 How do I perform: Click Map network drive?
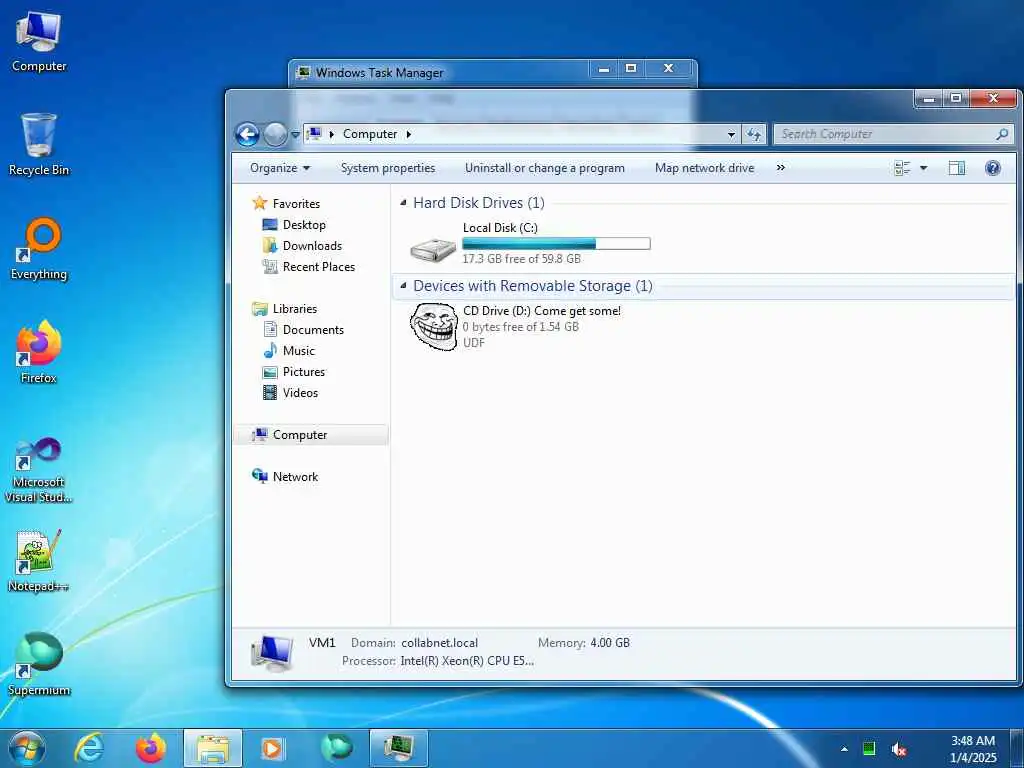coord(704,168)
